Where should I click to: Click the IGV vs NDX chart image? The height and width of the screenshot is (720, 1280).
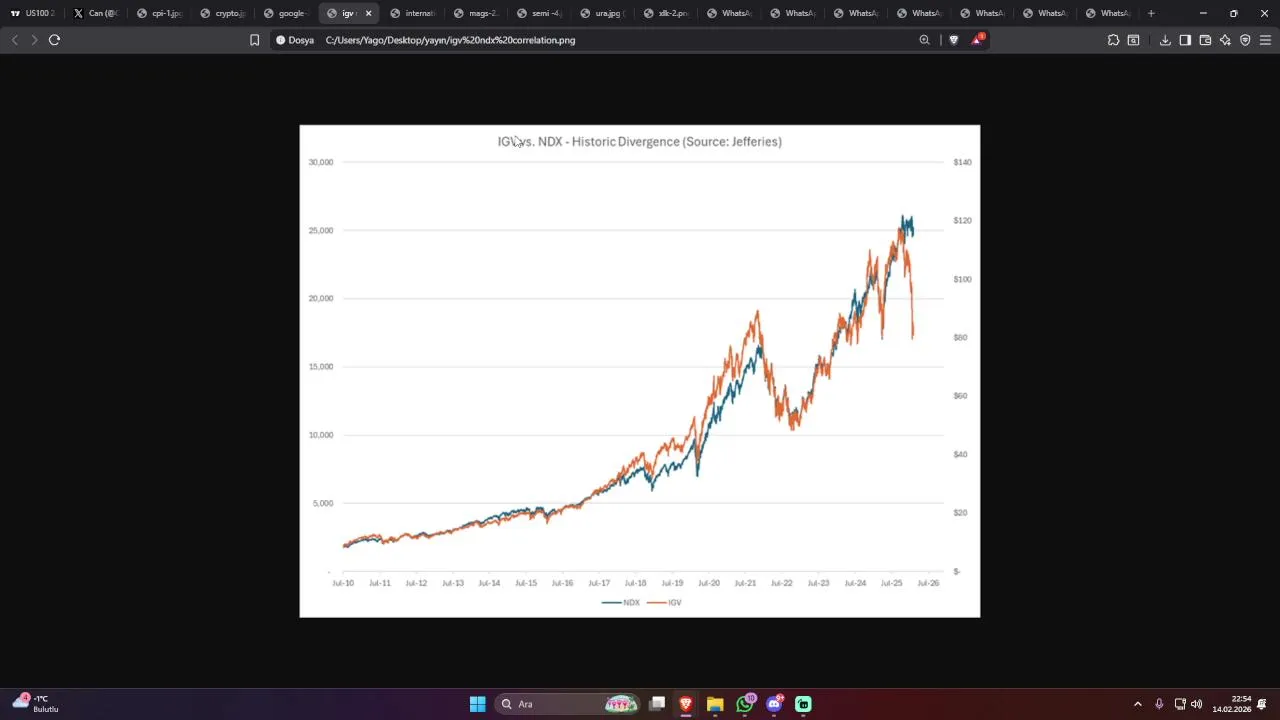(x=640, y=371)
